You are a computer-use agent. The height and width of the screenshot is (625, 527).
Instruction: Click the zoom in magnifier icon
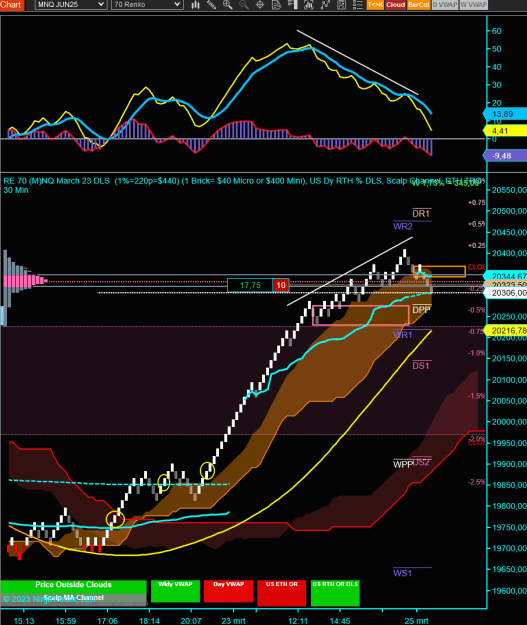(228, 4)
